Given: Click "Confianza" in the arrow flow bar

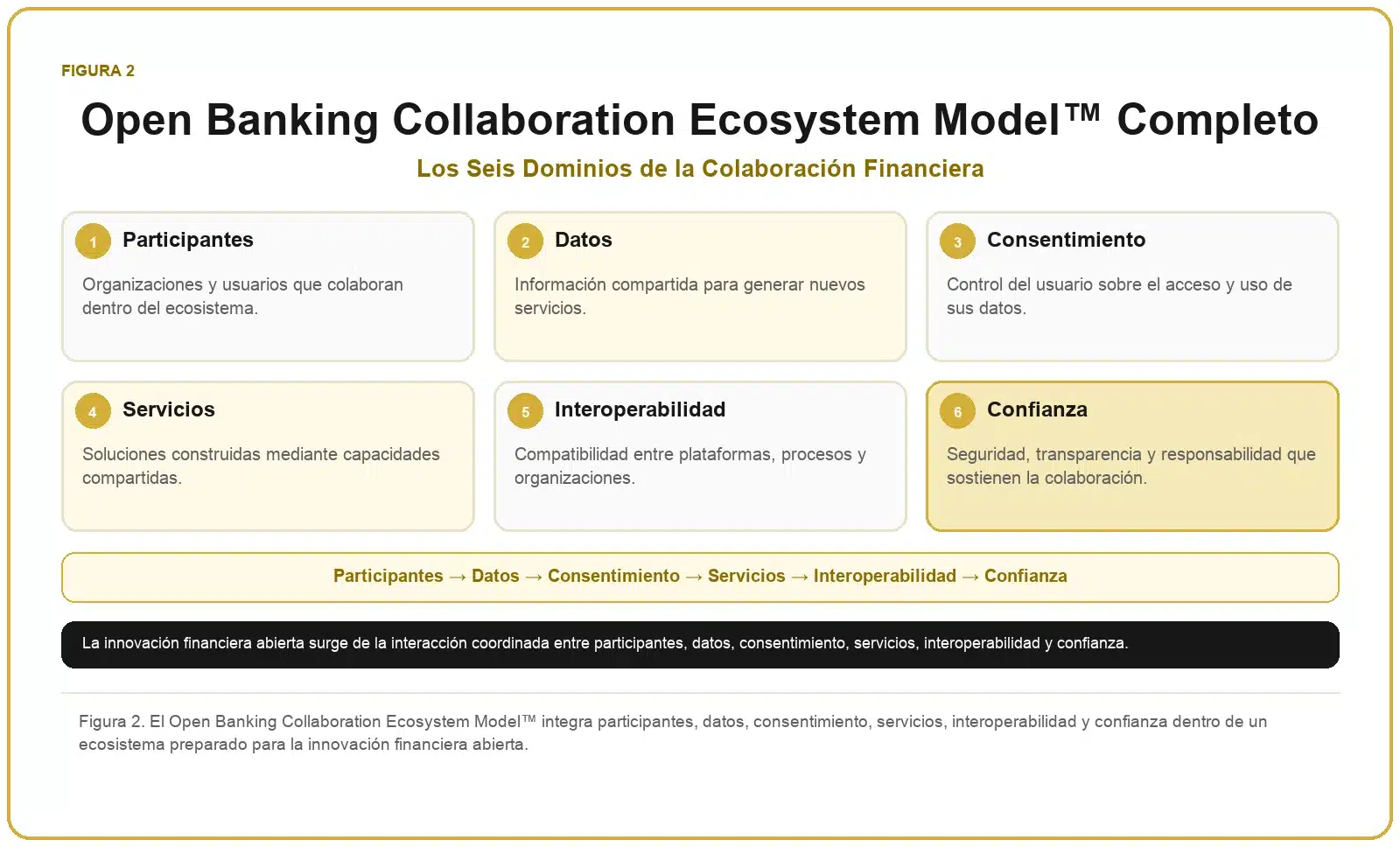Looking at the screenshot, I should pyautogui.click(x=1025, y=576).
